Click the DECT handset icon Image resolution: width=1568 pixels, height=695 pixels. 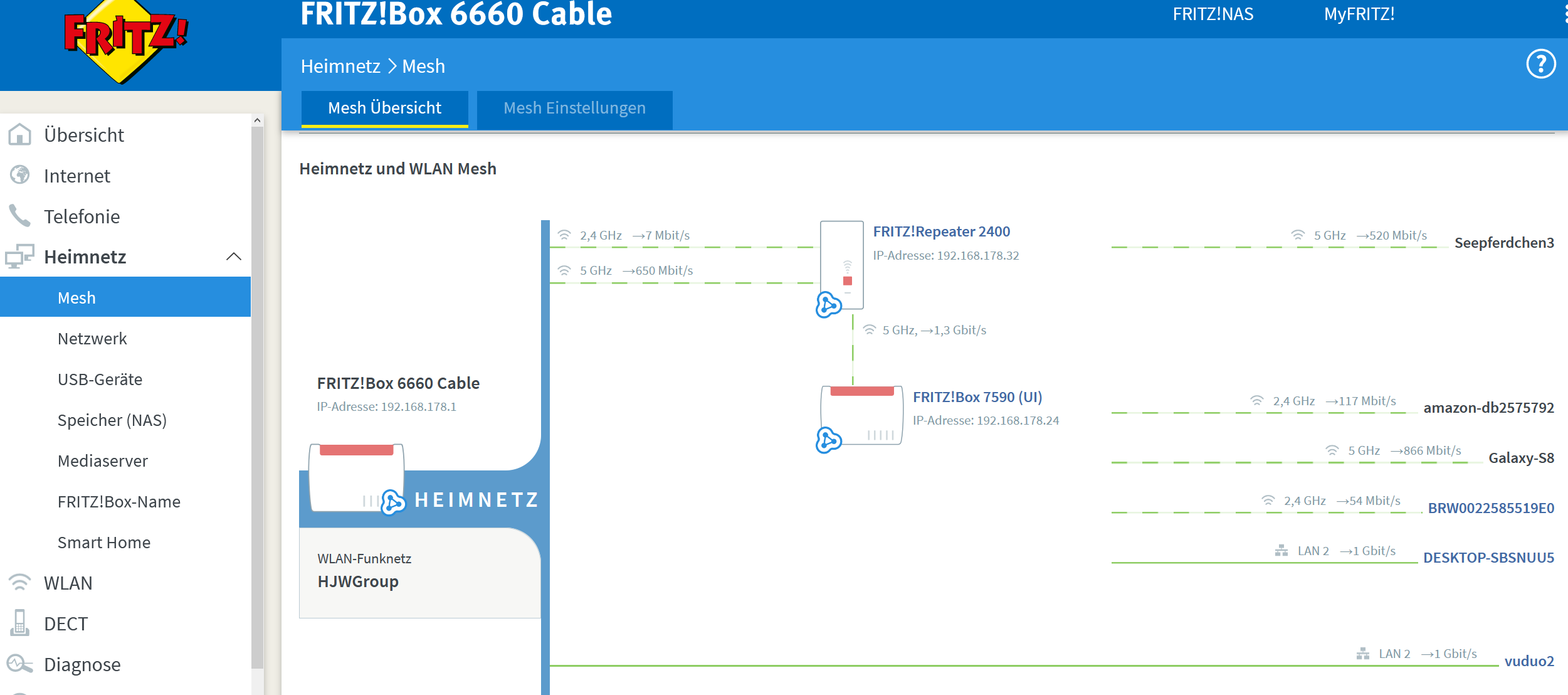19,623
